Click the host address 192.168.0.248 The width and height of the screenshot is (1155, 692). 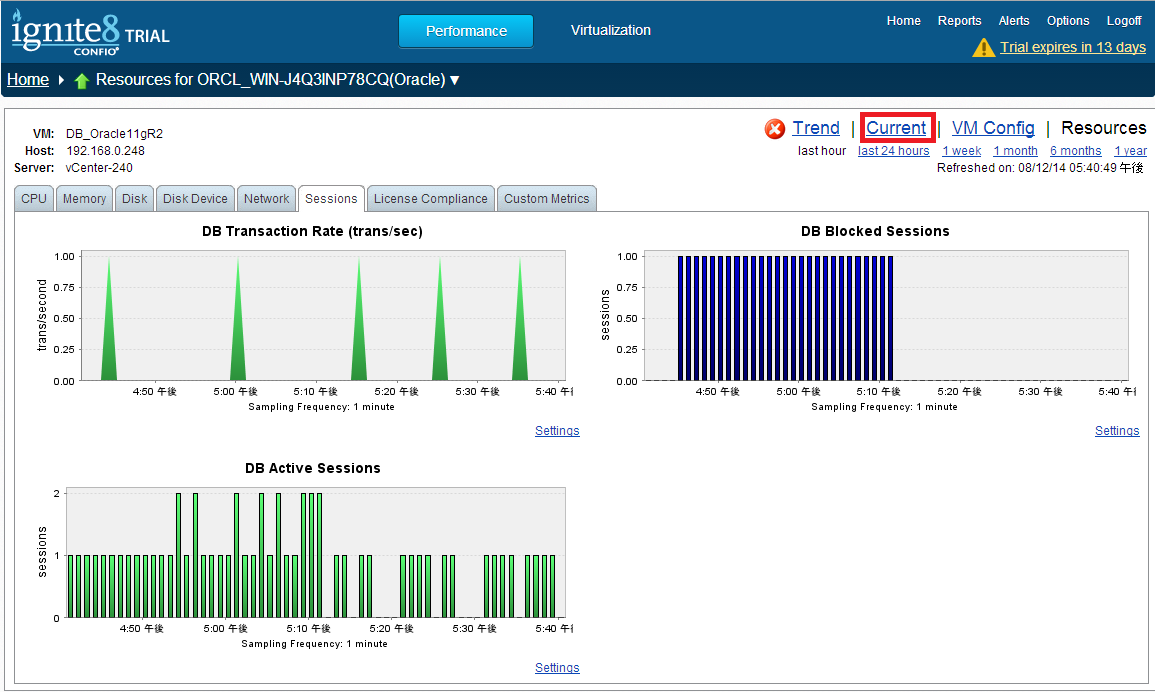pos(105,151)
